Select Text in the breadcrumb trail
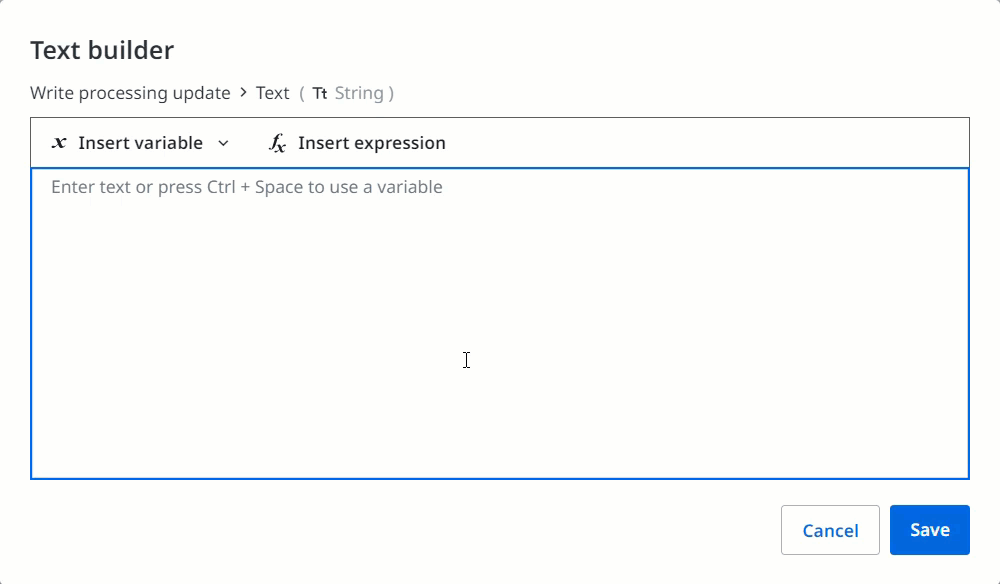The height and width of the screenshot is (584, 1000). click(x=272, y=93)
